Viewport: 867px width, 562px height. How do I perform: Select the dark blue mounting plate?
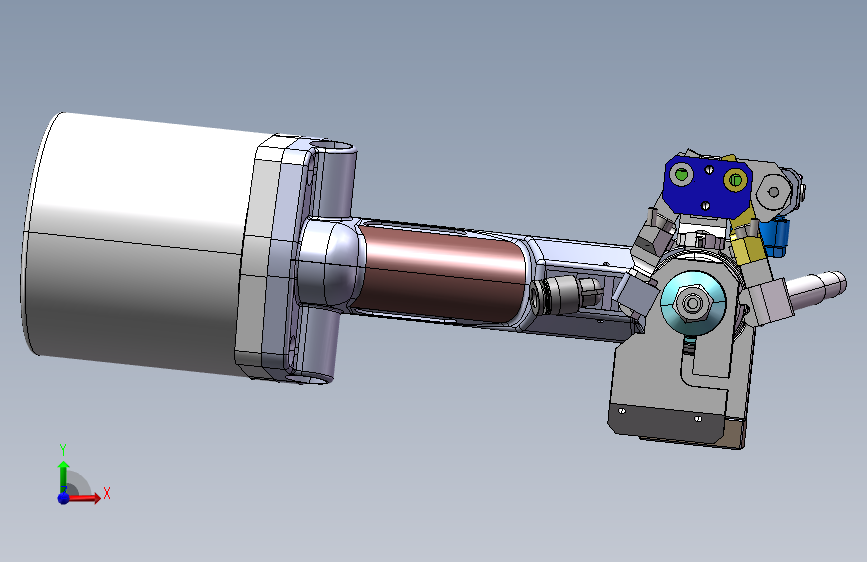click(707, 186)
